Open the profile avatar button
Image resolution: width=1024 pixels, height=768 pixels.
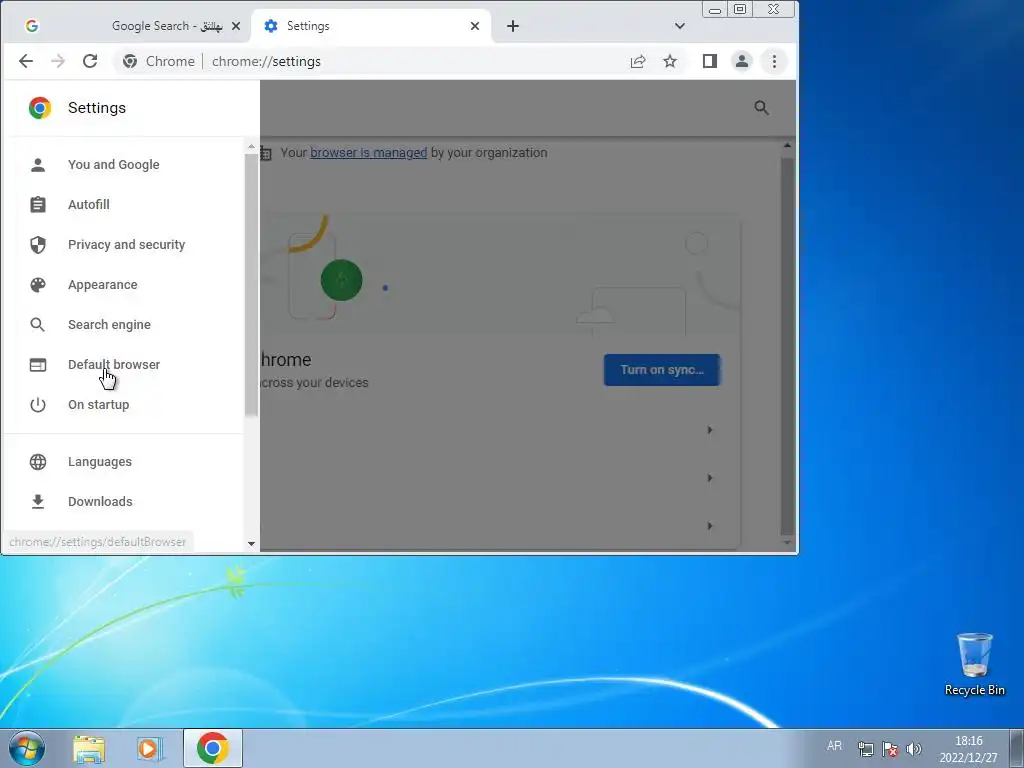(742, 61)
